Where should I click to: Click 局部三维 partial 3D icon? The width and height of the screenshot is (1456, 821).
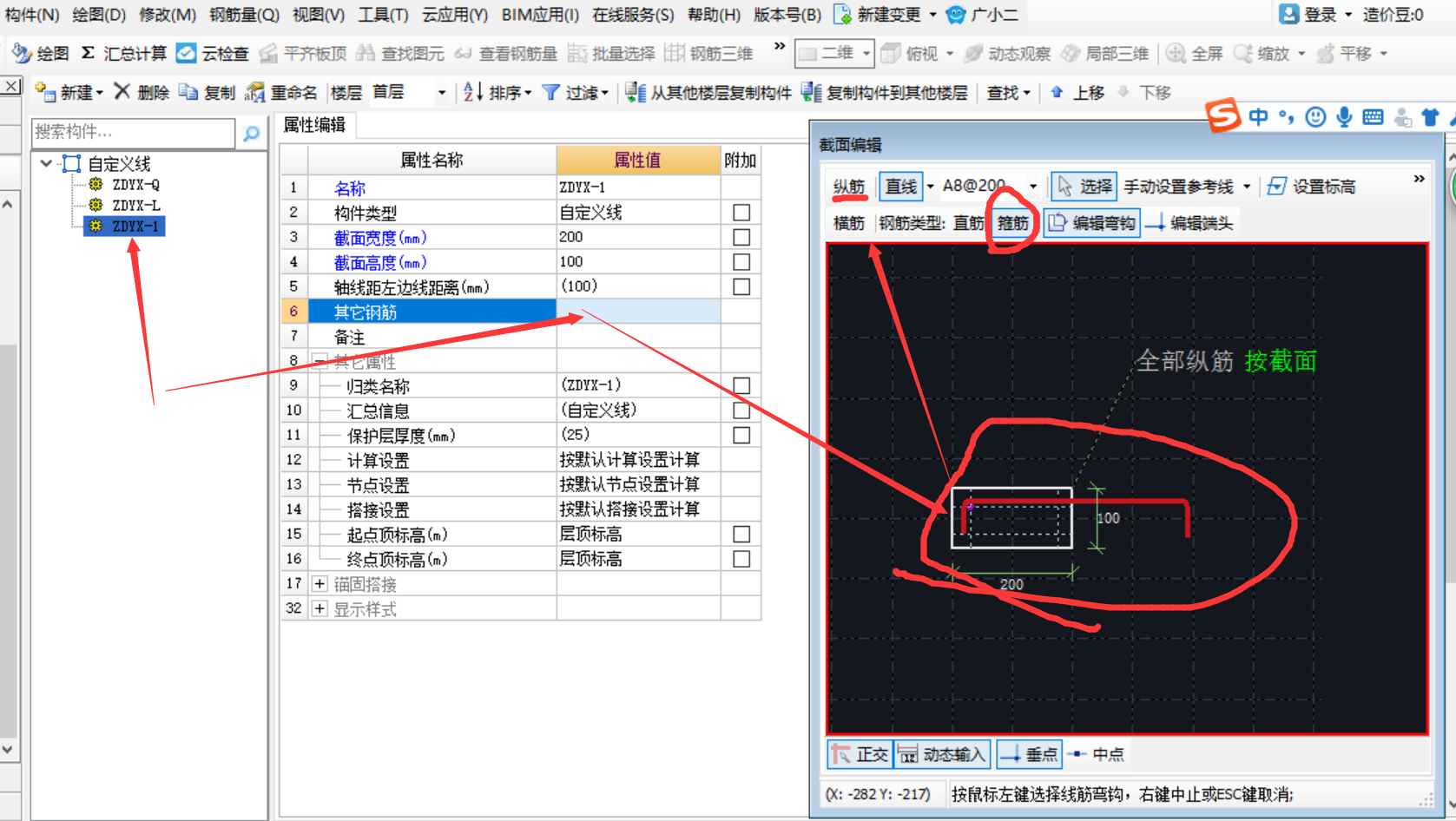pyautogui.click(x=1105, y=54)
